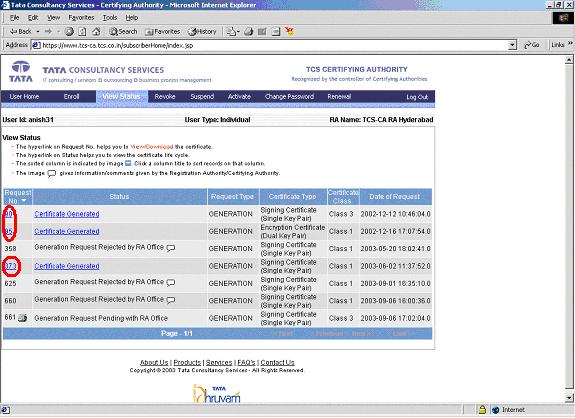The height and width of the screenshot is (418, 575).
Task: Open the Favorites toolbar button
Action: click(162, 32)
